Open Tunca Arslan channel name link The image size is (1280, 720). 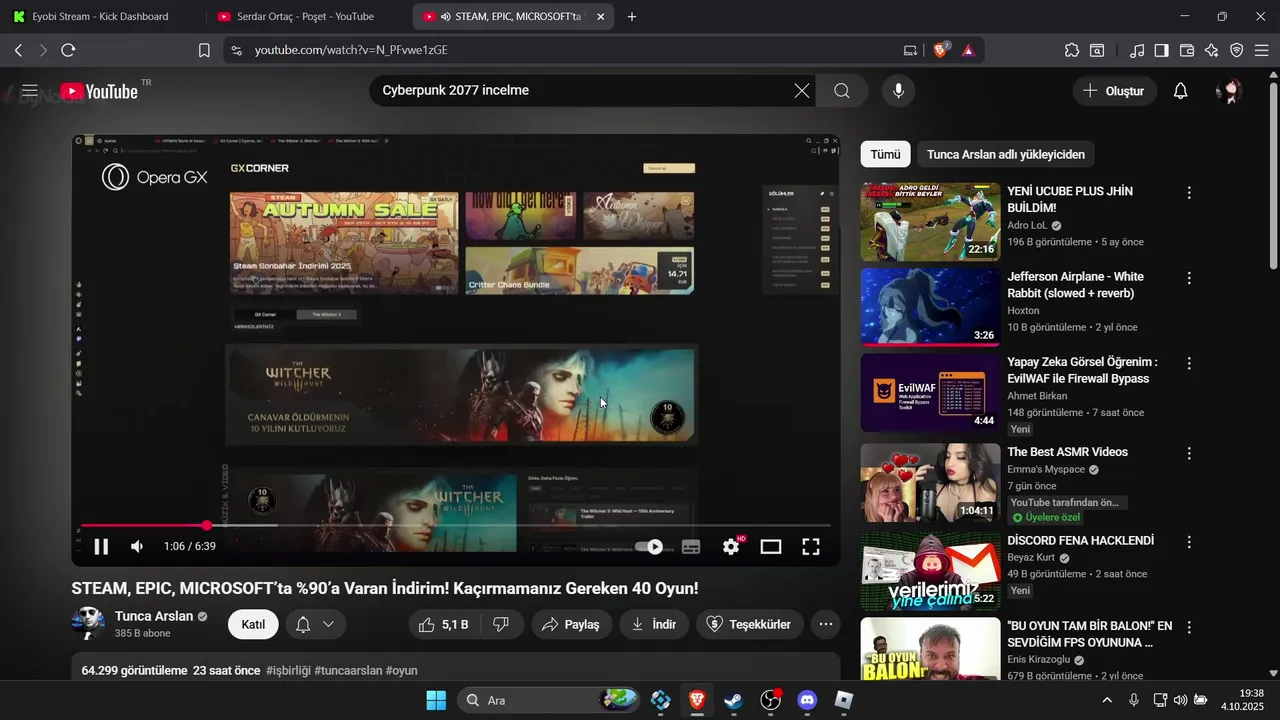(x=154, y=616)
